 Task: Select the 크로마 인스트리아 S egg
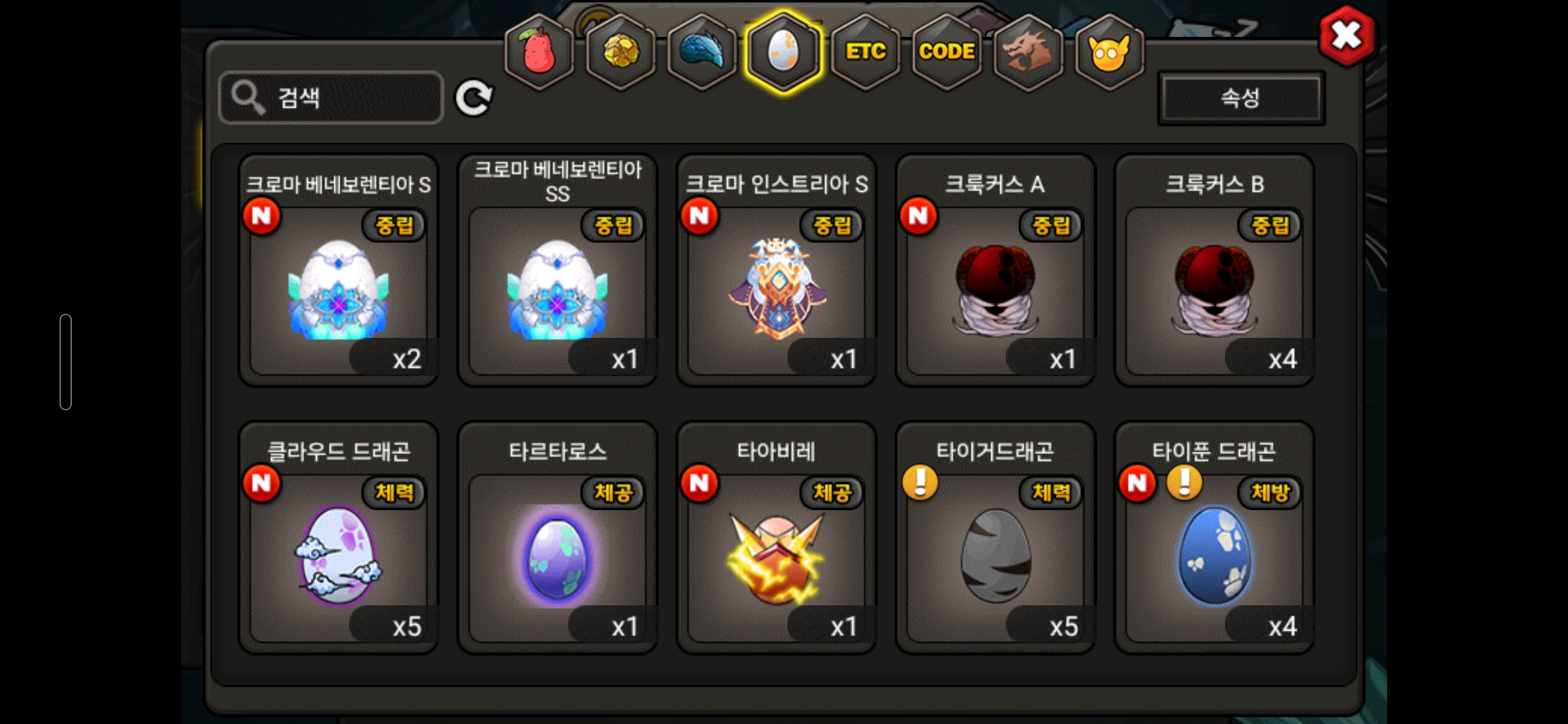click(777, 270)
